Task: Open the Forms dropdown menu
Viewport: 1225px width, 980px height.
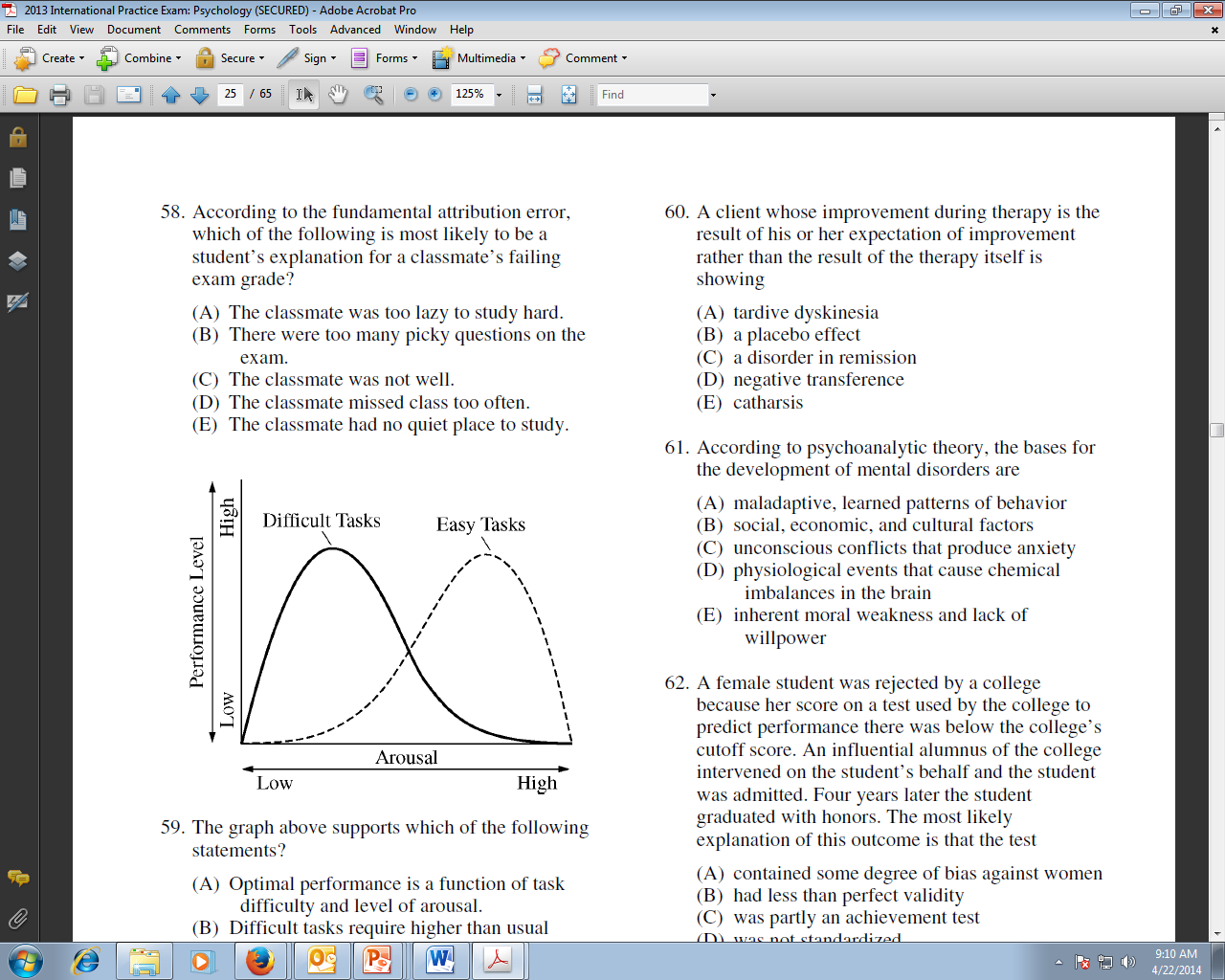Action: click(x=384, y=58)
